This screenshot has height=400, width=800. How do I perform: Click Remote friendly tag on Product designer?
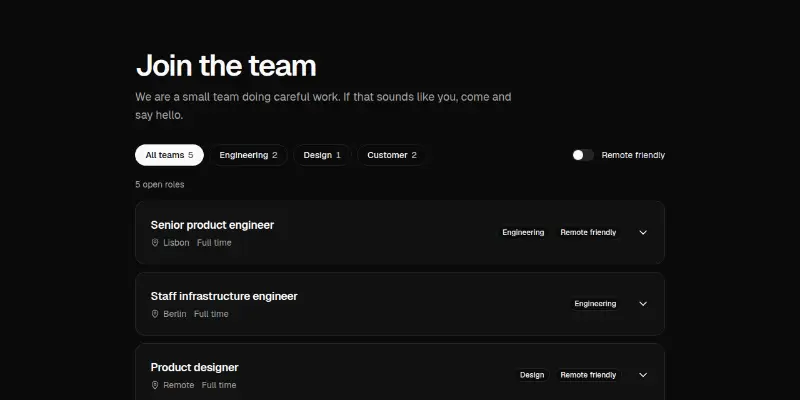click(x=588, y=375)
